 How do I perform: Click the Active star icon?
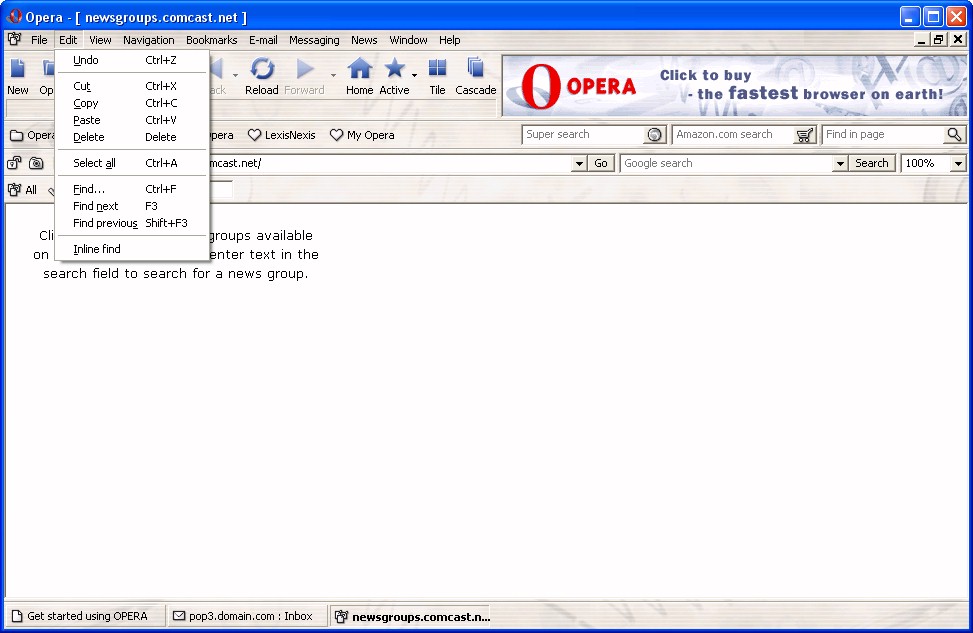395,70
